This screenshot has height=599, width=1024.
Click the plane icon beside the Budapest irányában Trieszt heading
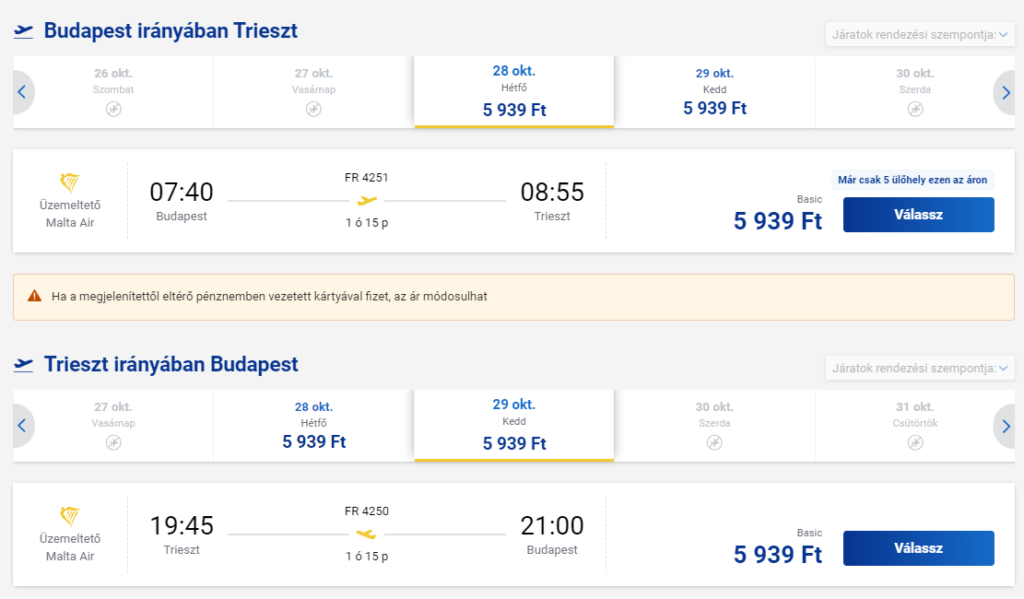point(24,31)
